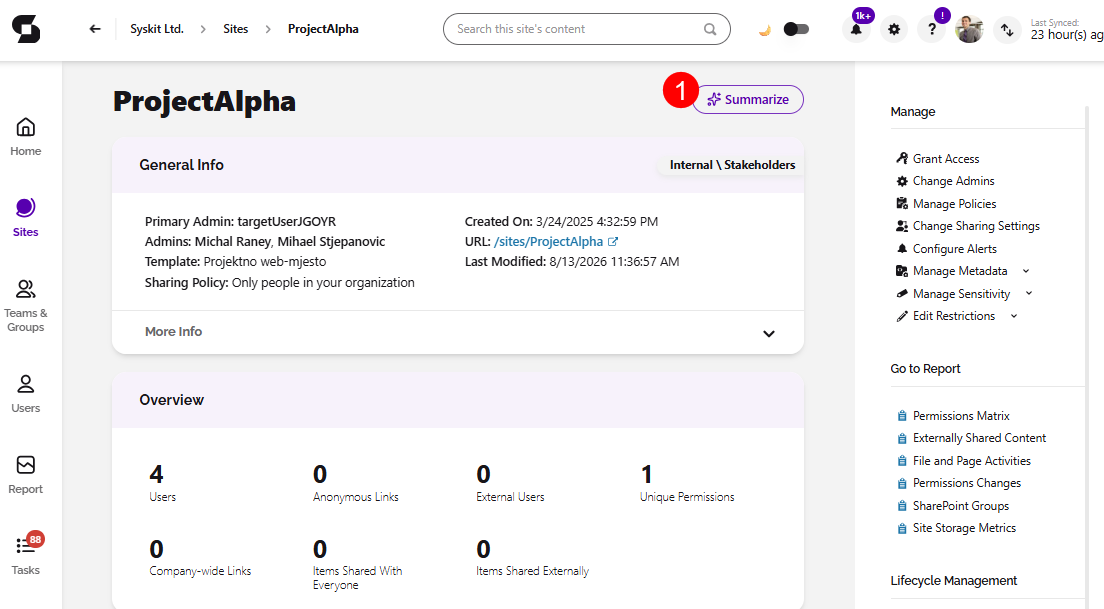Go back using the left arrow icon

point(95,29)
